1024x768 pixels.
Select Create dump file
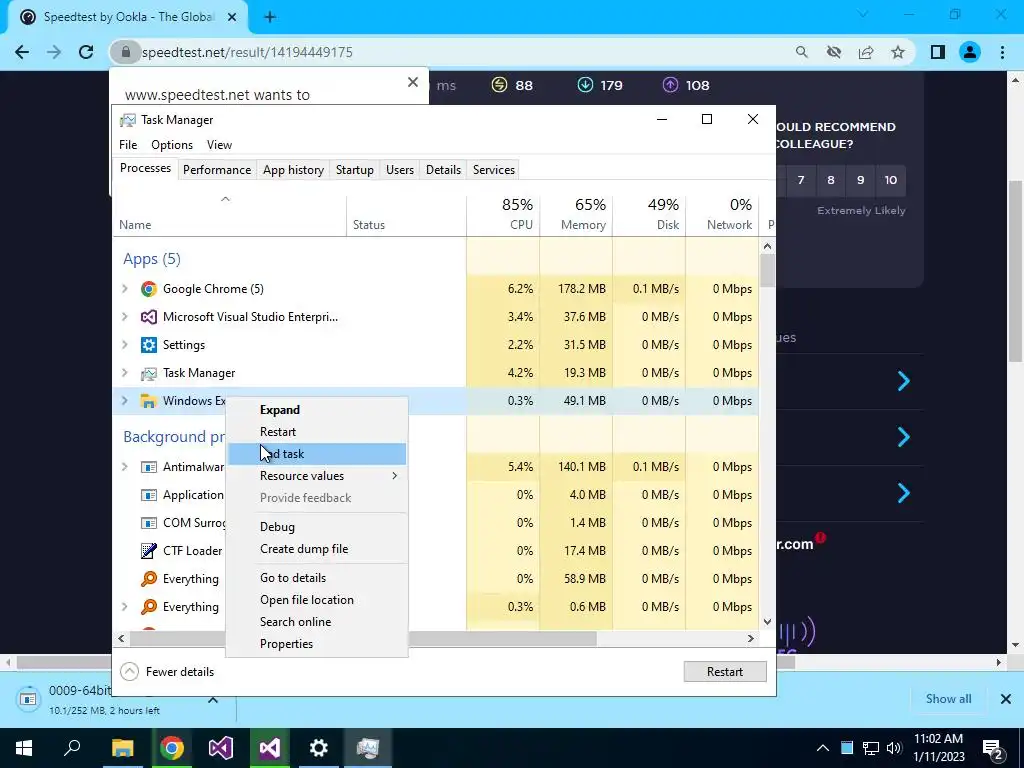click(317, 549)
